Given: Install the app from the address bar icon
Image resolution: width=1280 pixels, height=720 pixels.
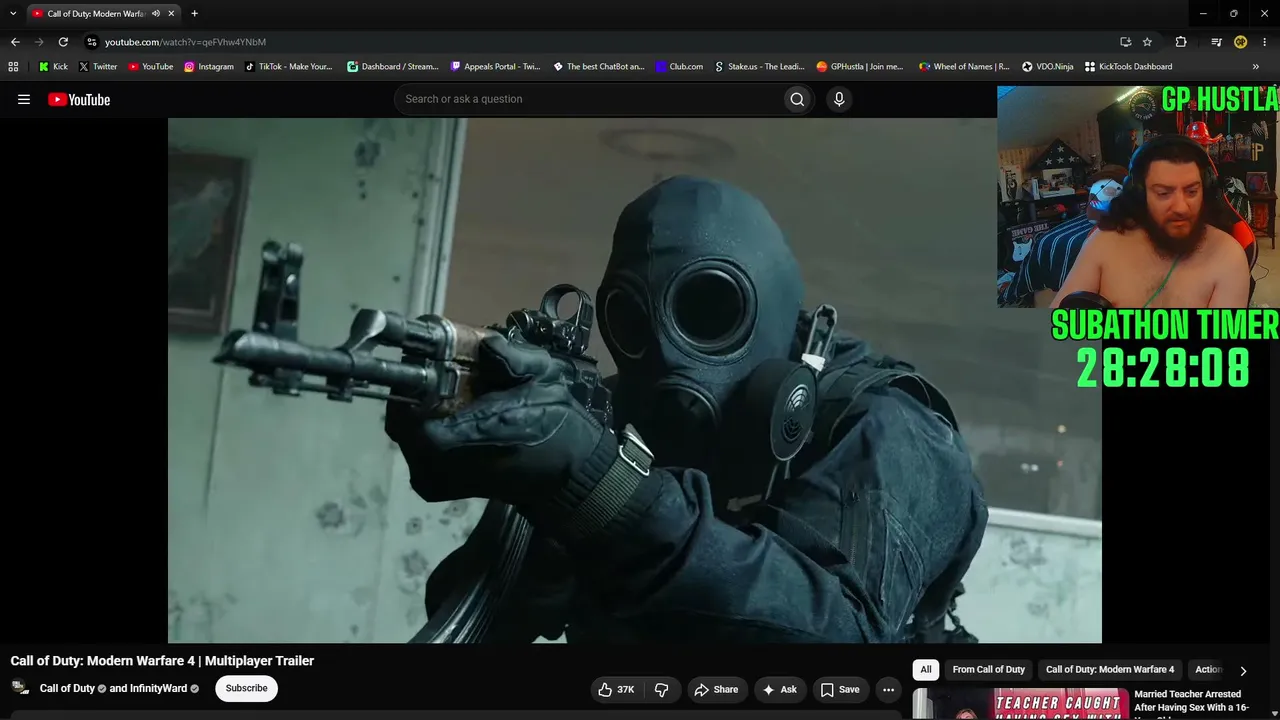Looking at the screenshot, I should (x=1125, y=42).
